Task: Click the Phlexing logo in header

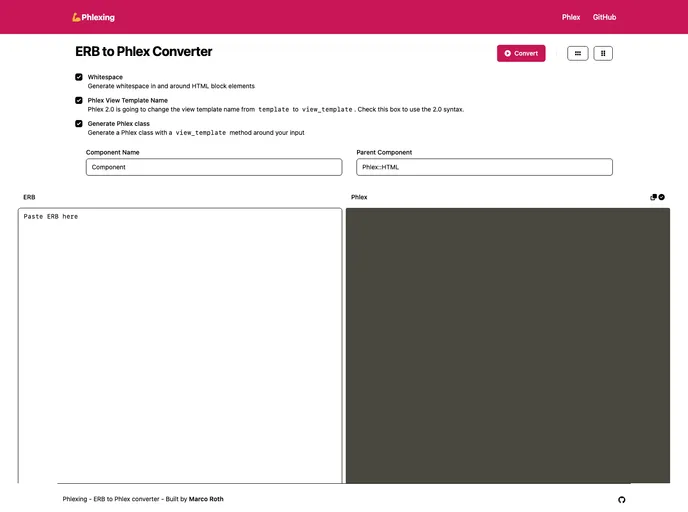Action: point(93,17)
